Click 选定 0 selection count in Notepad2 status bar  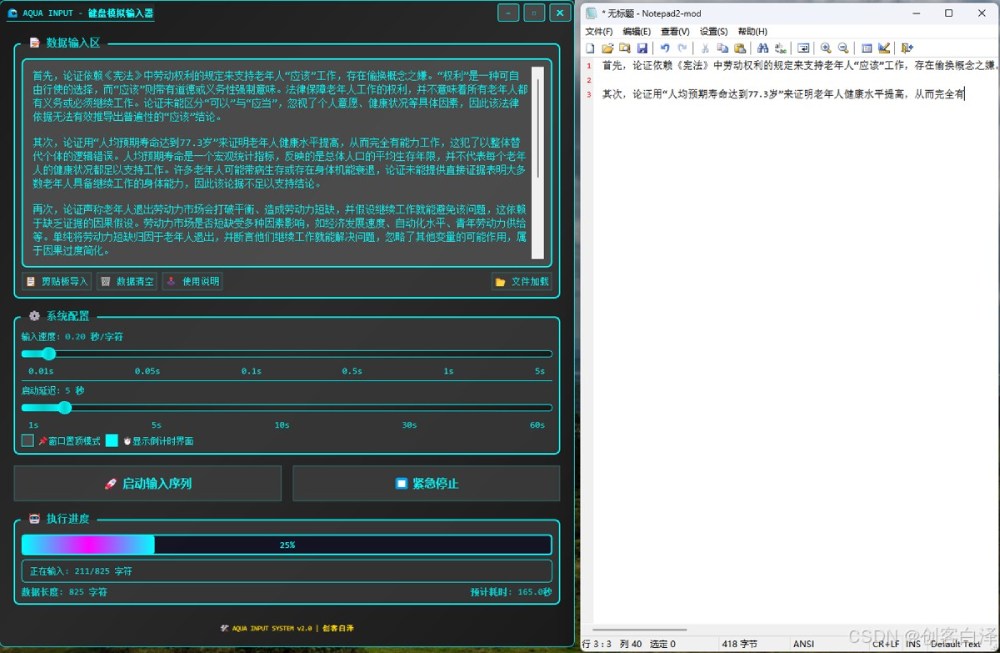[663, 644]
